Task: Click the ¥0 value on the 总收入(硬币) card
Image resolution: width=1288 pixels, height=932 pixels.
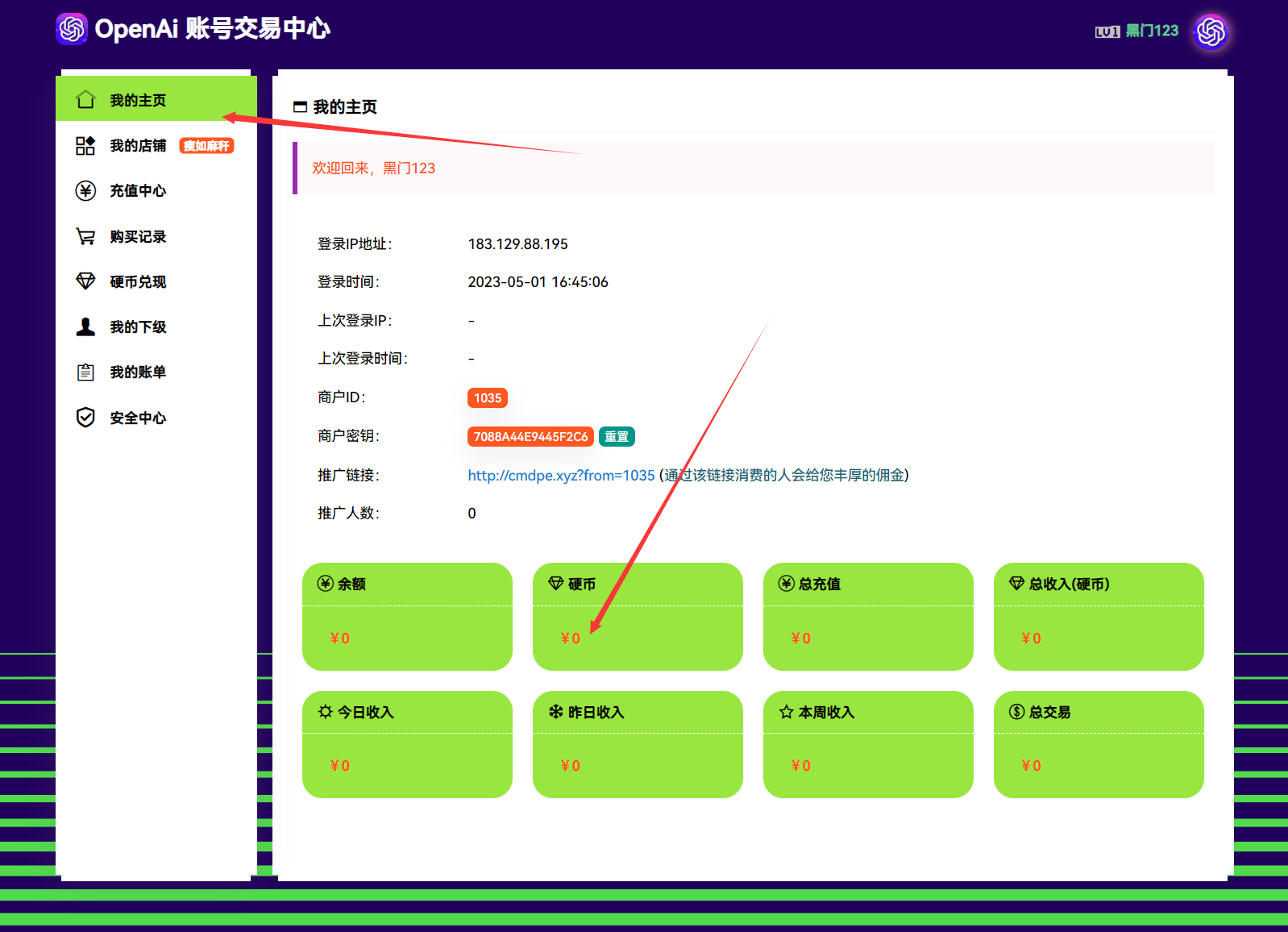Action: tap(1032, 638)
